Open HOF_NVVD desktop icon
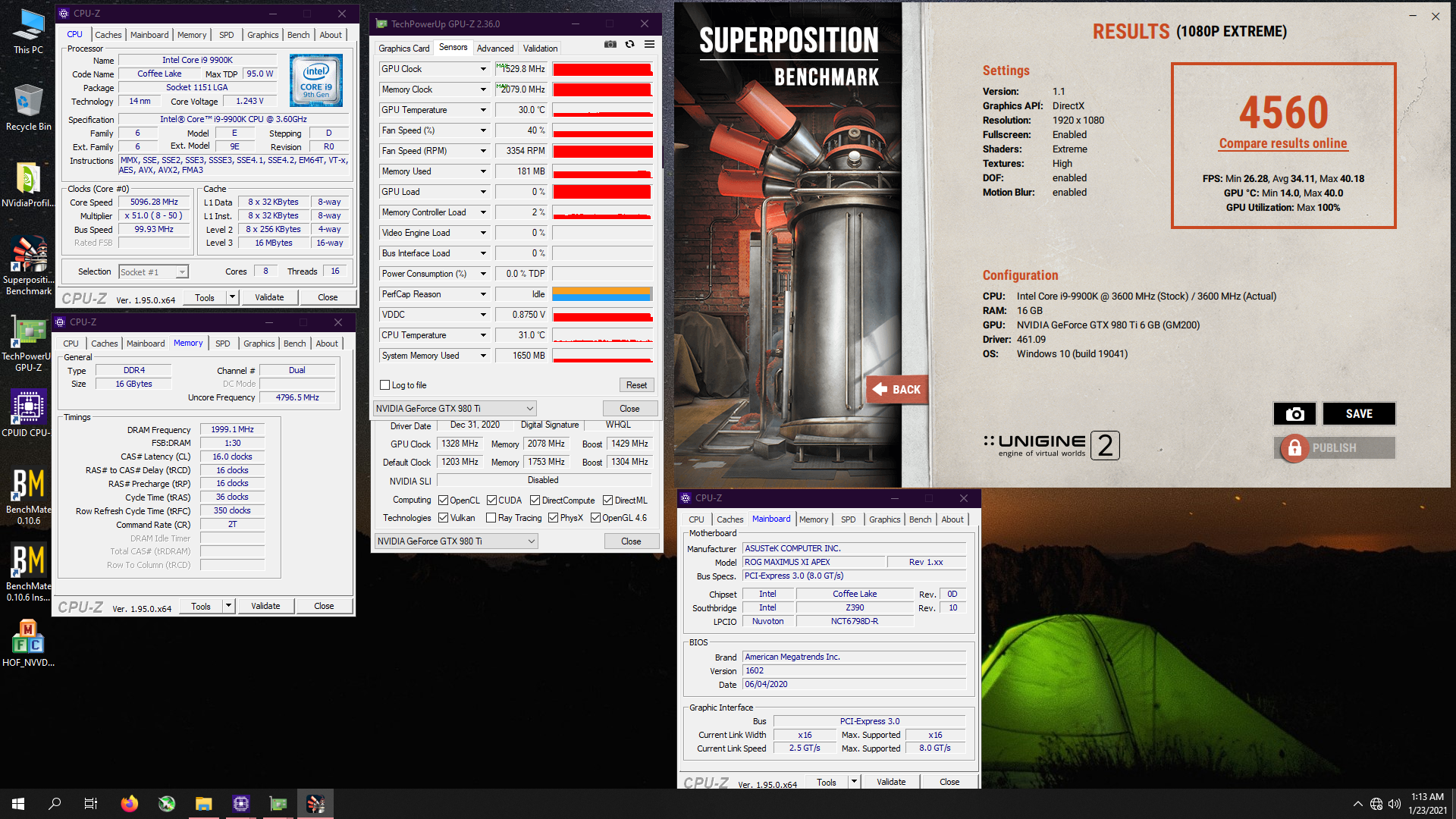 tap(28, 643)
